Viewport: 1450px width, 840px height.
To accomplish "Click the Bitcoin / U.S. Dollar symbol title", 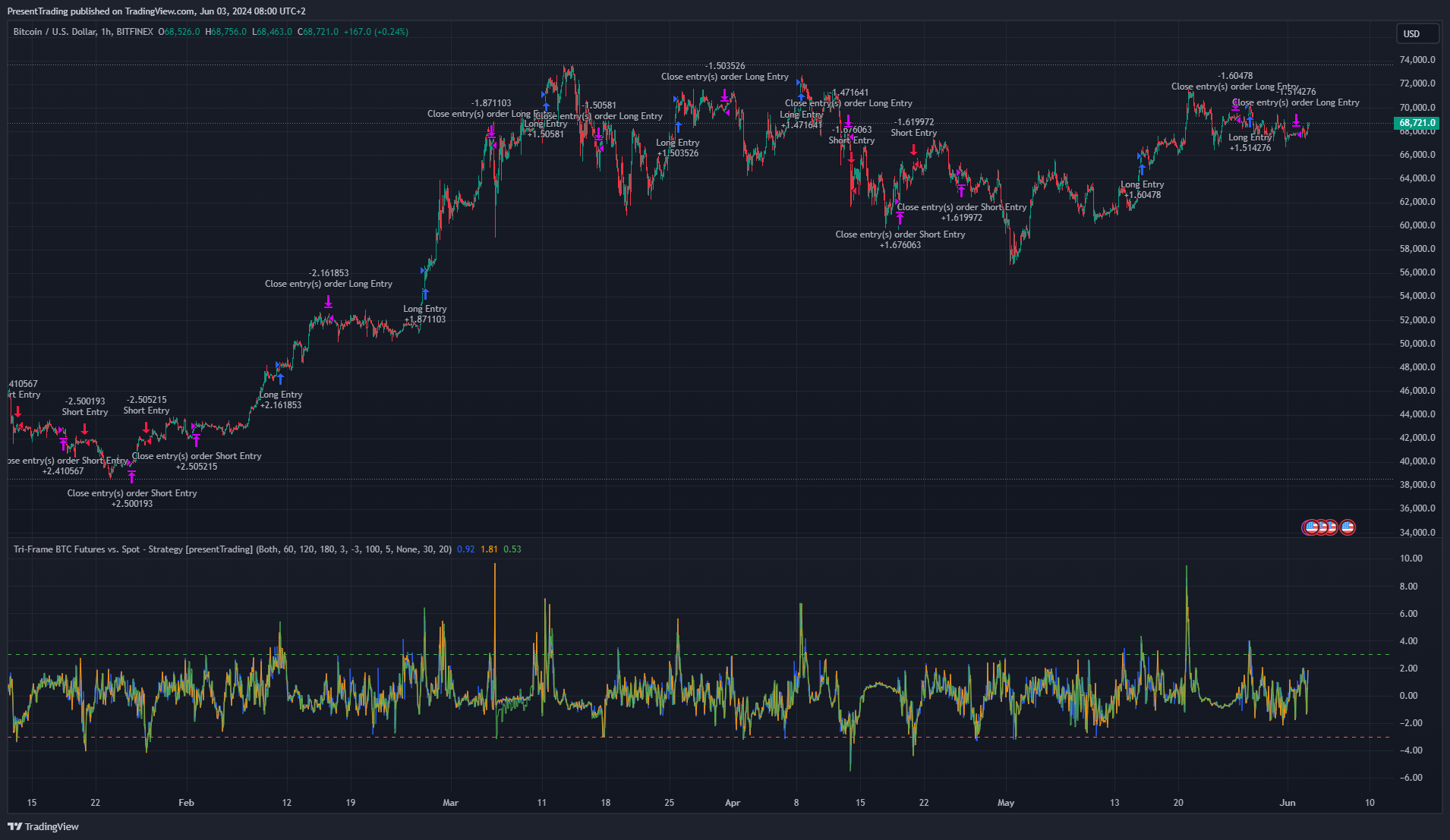I will coord(83,32).
